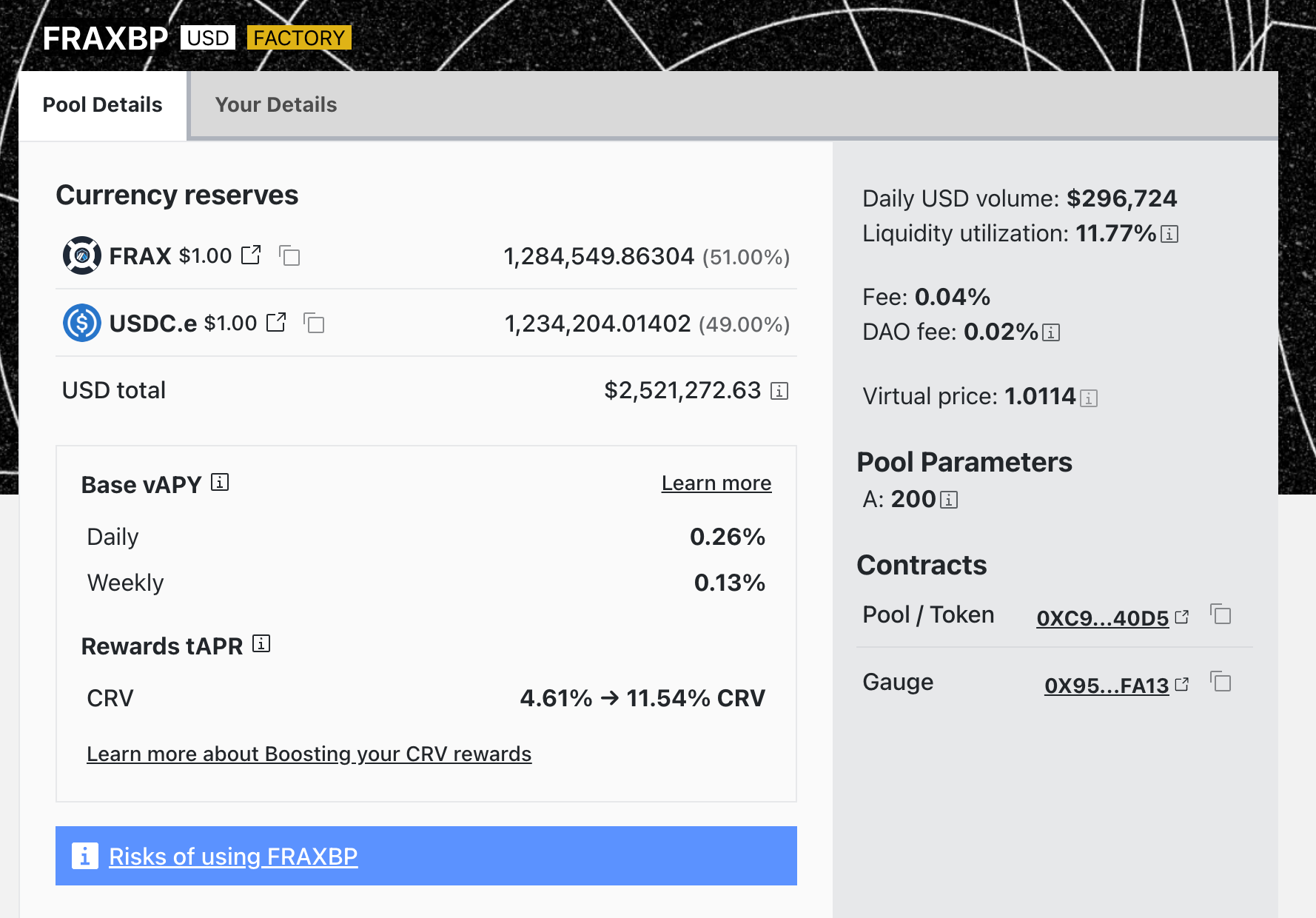Open gauge contract 0X95...FA13 link

click(x=1106, y=686)
